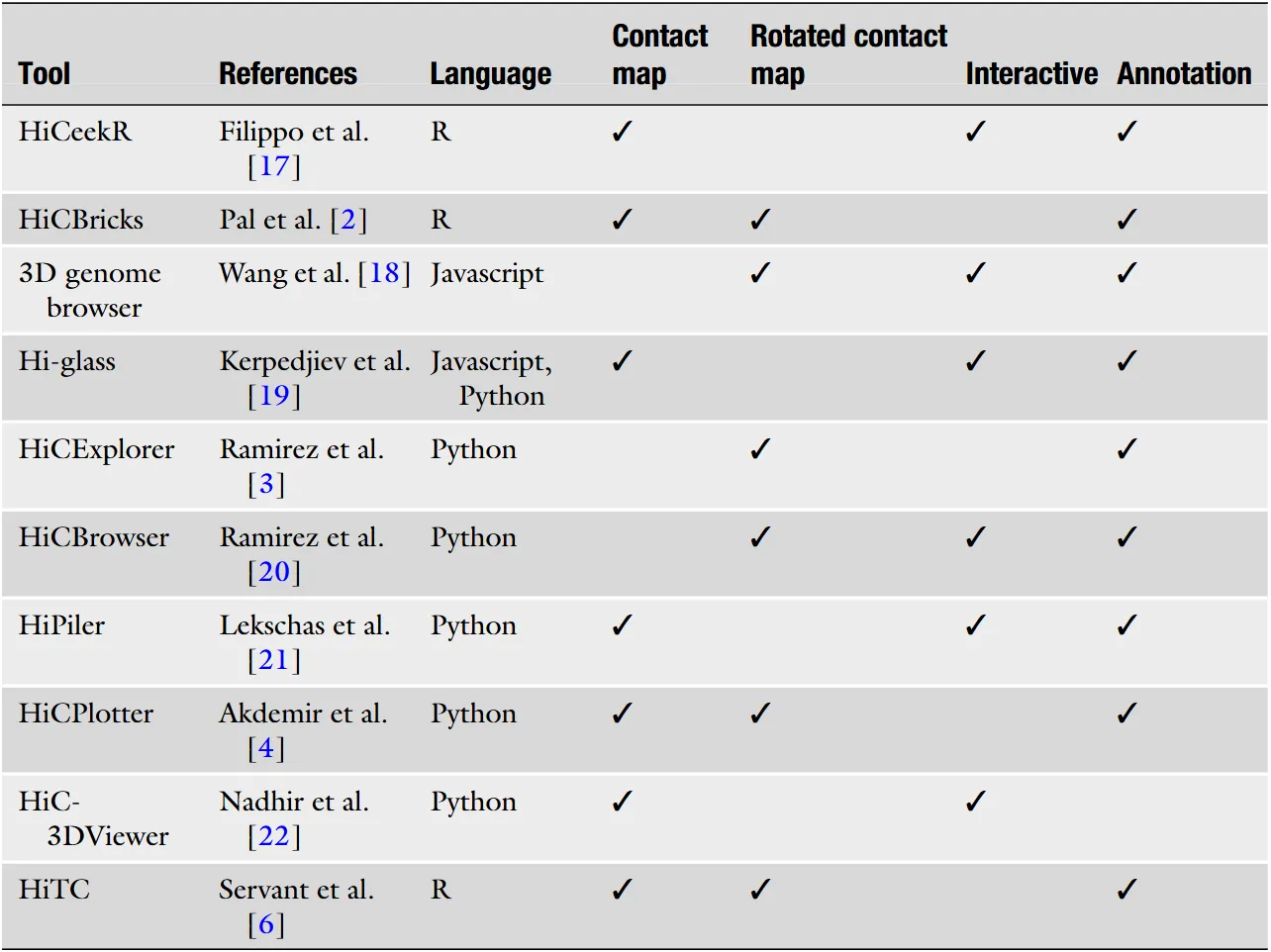The image size is (1271, 952).
Task: Open reference 6 under Servant et al.
Action: click(265, 924)
